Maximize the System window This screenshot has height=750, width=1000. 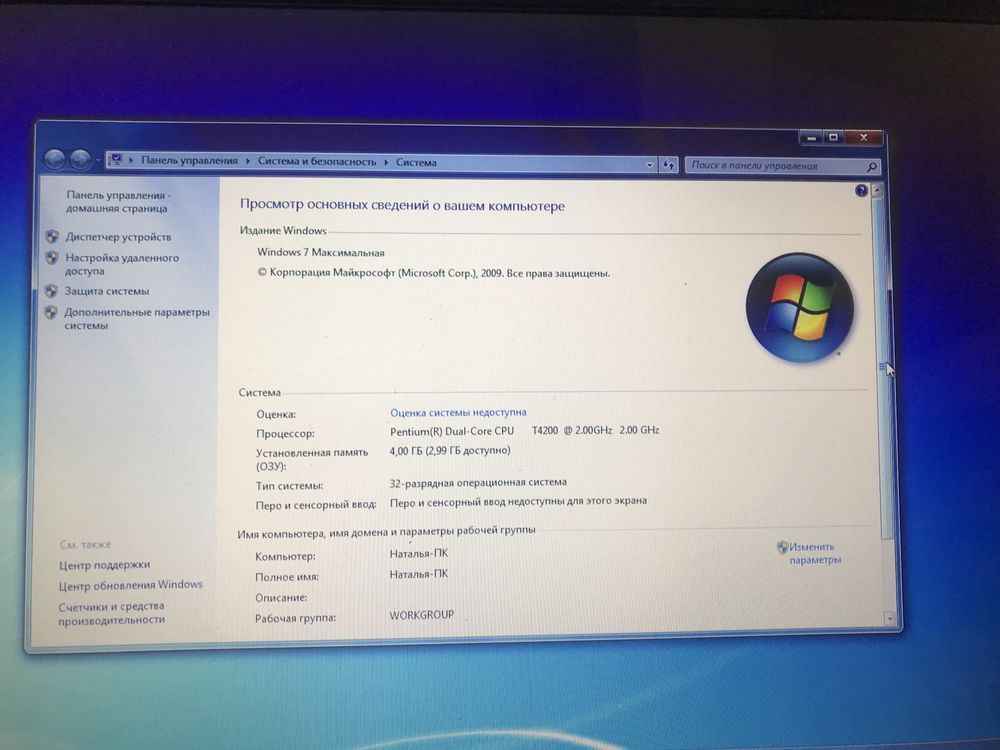tap(833, 137)
